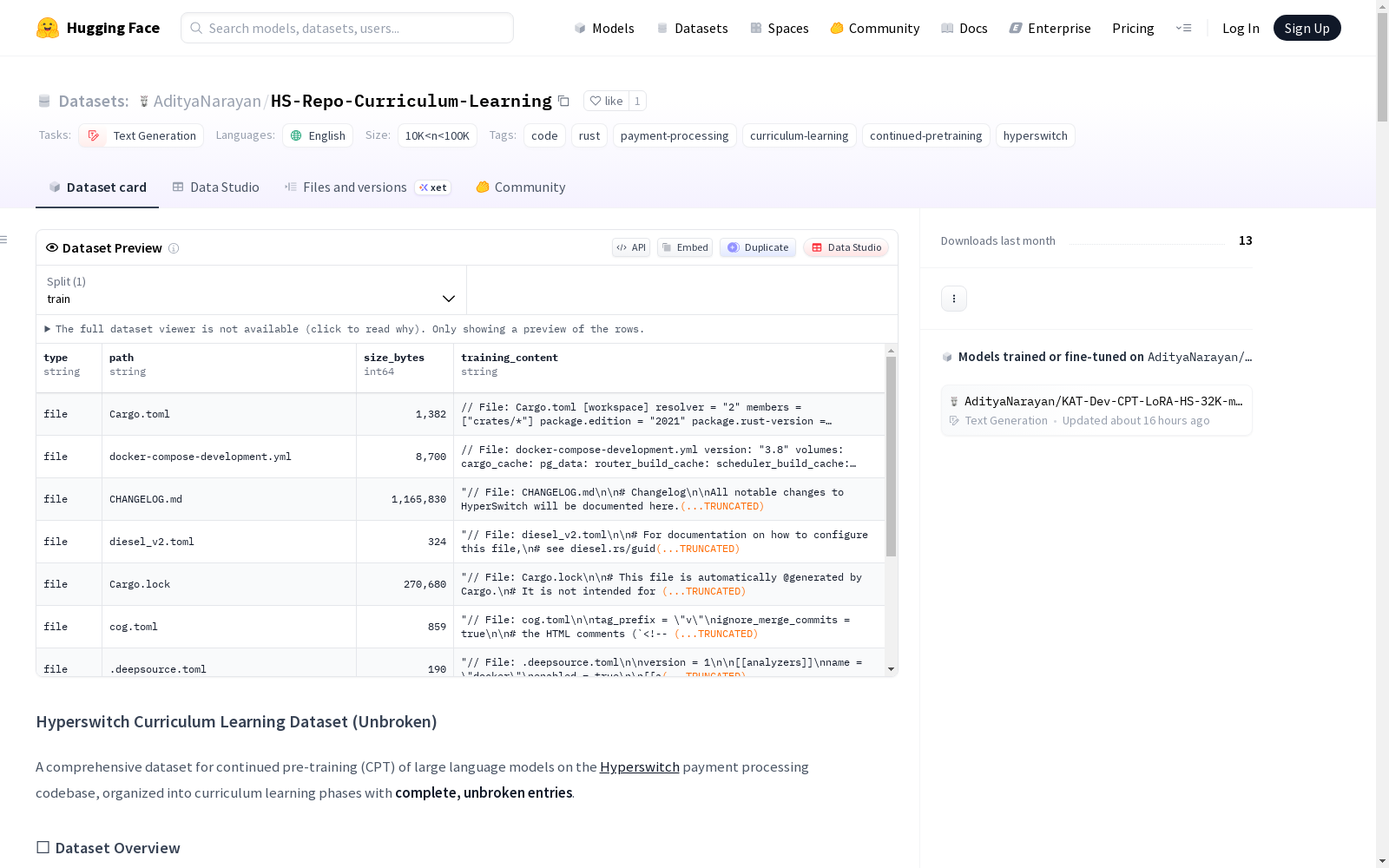Click the Duplicate button
1389x868 pixels.
pyautogui.click(x=758, y=247)
